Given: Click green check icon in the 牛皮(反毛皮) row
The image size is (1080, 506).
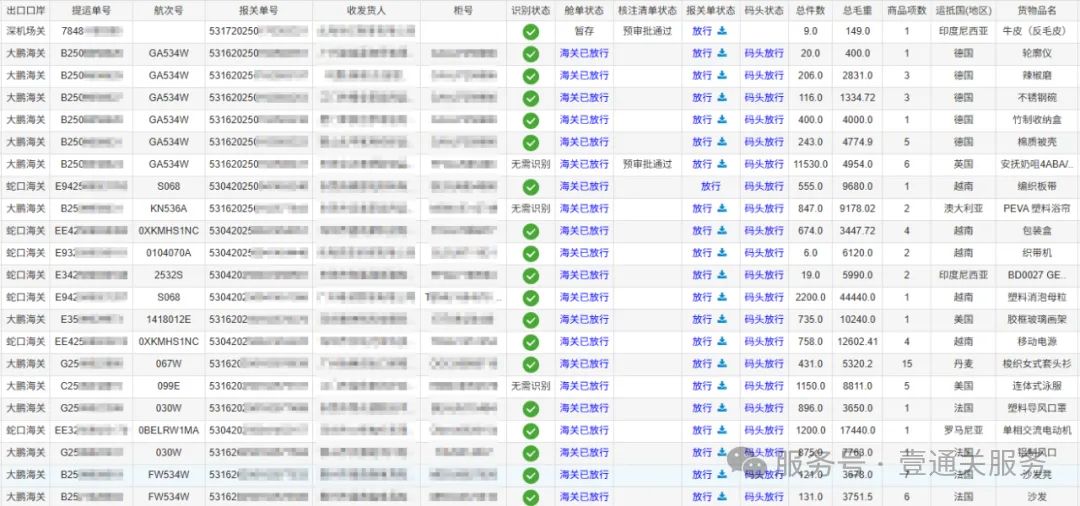Looking at the screenshot, I should pos(530,31).
